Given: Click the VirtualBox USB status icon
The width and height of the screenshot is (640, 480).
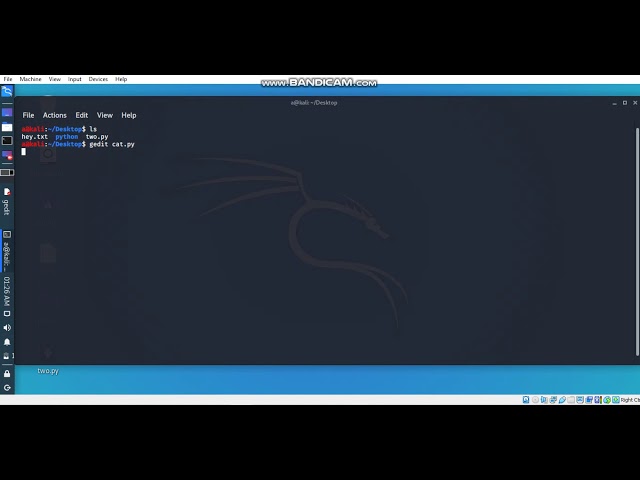Looking at the screenshot, I should click(x=562, y=400).
